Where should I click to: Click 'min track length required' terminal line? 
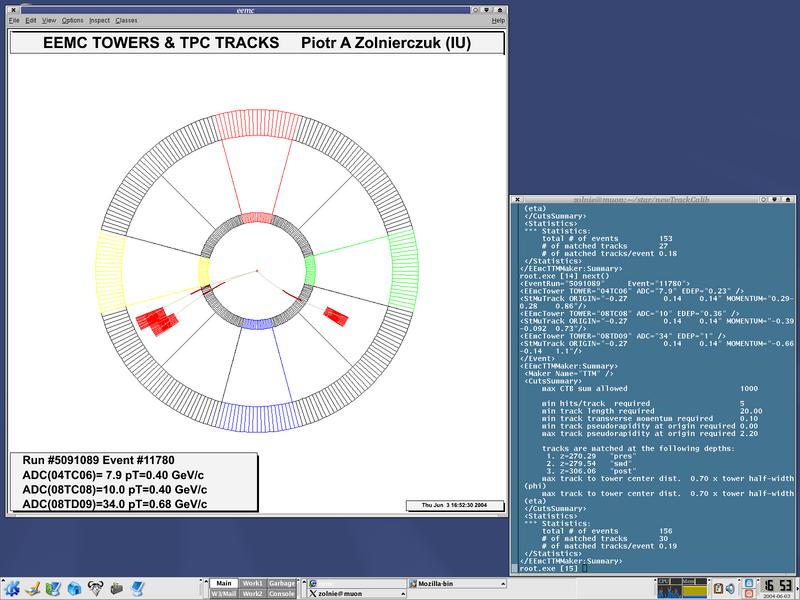652,411
